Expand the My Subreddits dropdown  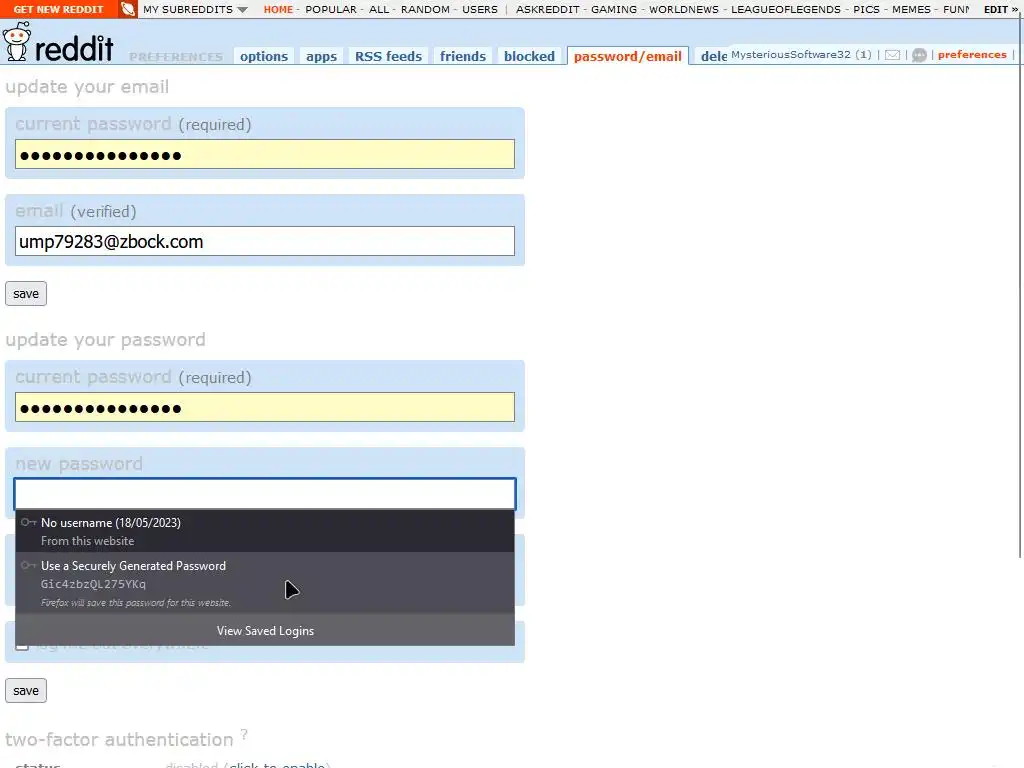coord(195,9)
